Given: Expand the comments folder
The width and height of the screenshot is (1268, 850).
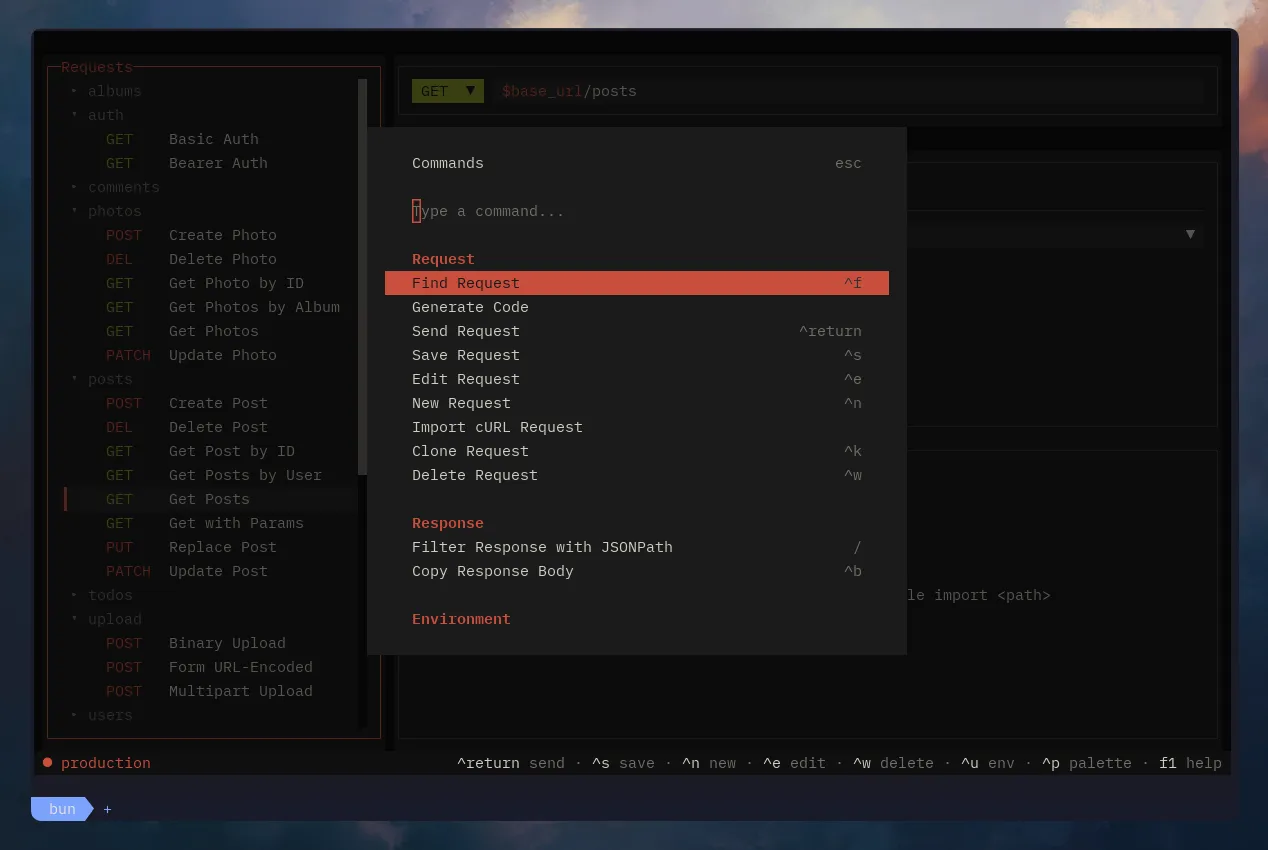Looking at the screenshot, I should [x=115, y=187].
